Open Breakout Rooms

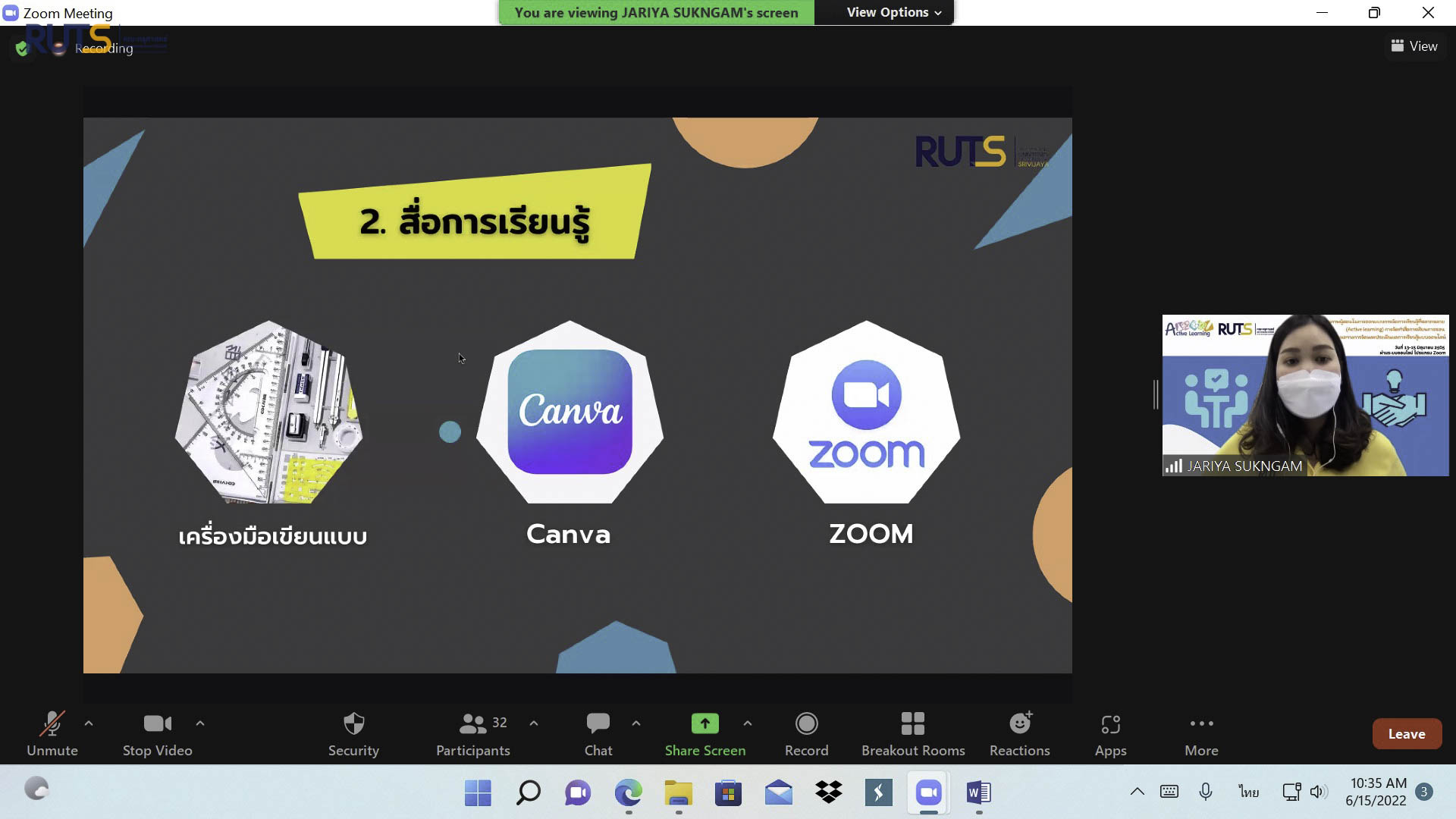point(913,733)
